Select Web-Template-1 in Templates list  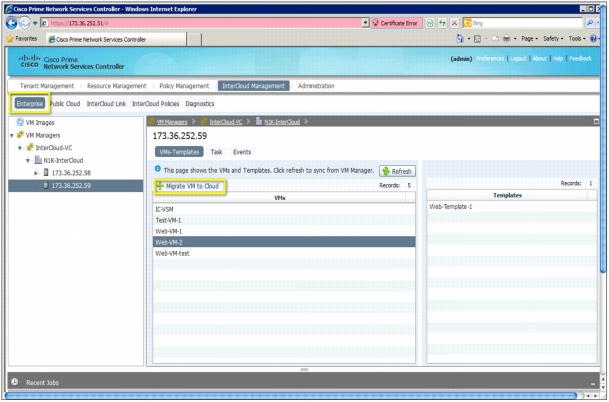tap(512, 207)
